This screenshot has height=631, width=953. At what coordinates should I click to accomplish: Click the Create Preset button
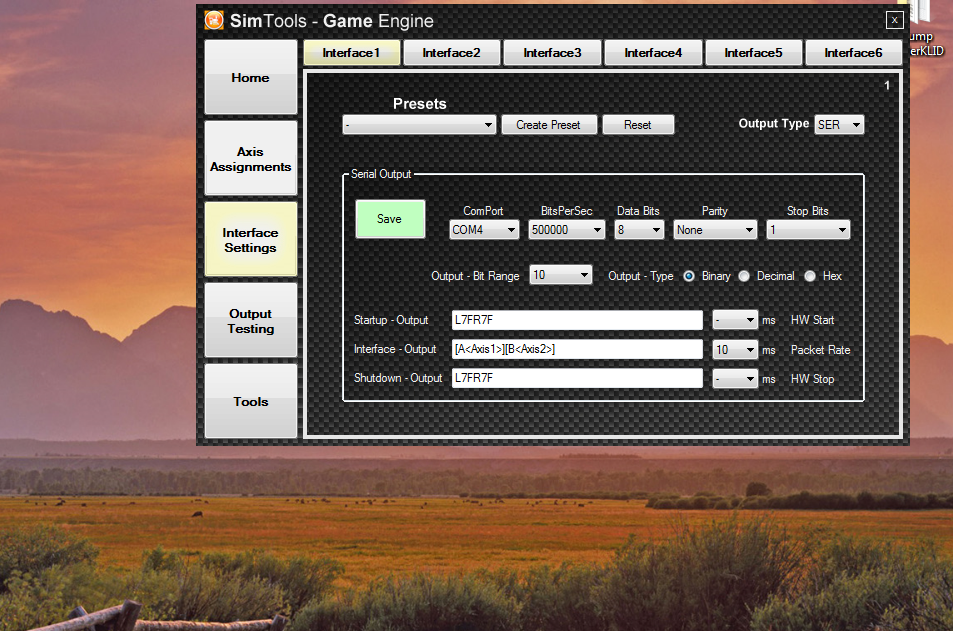point(549,125)
